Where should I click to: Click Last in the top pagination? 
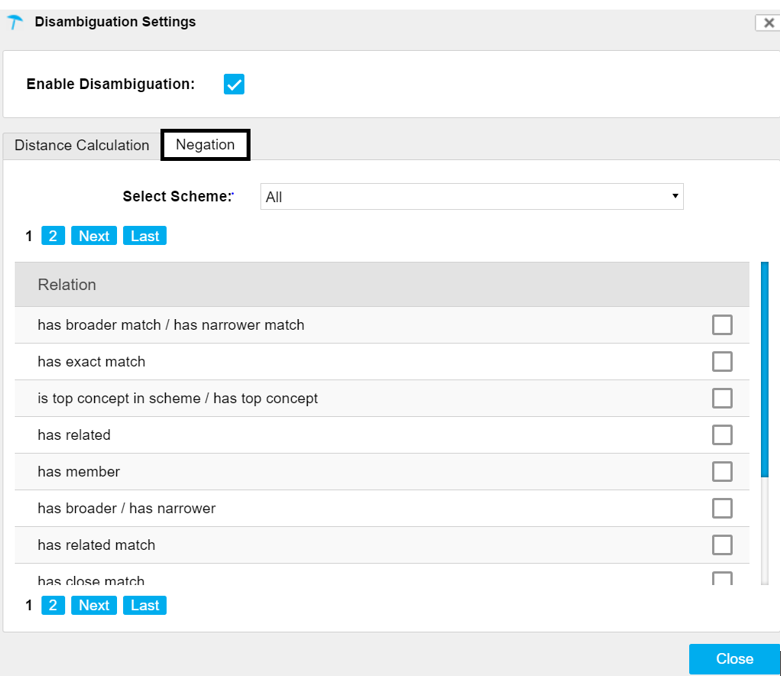145,235
